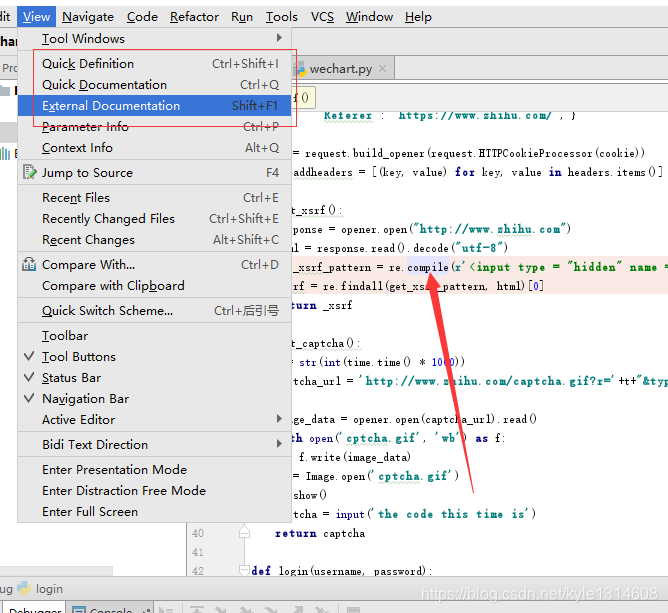Click the Compare With diff icon
The image size is (668, 613).
pyautogui.click(x=29, y=264)
